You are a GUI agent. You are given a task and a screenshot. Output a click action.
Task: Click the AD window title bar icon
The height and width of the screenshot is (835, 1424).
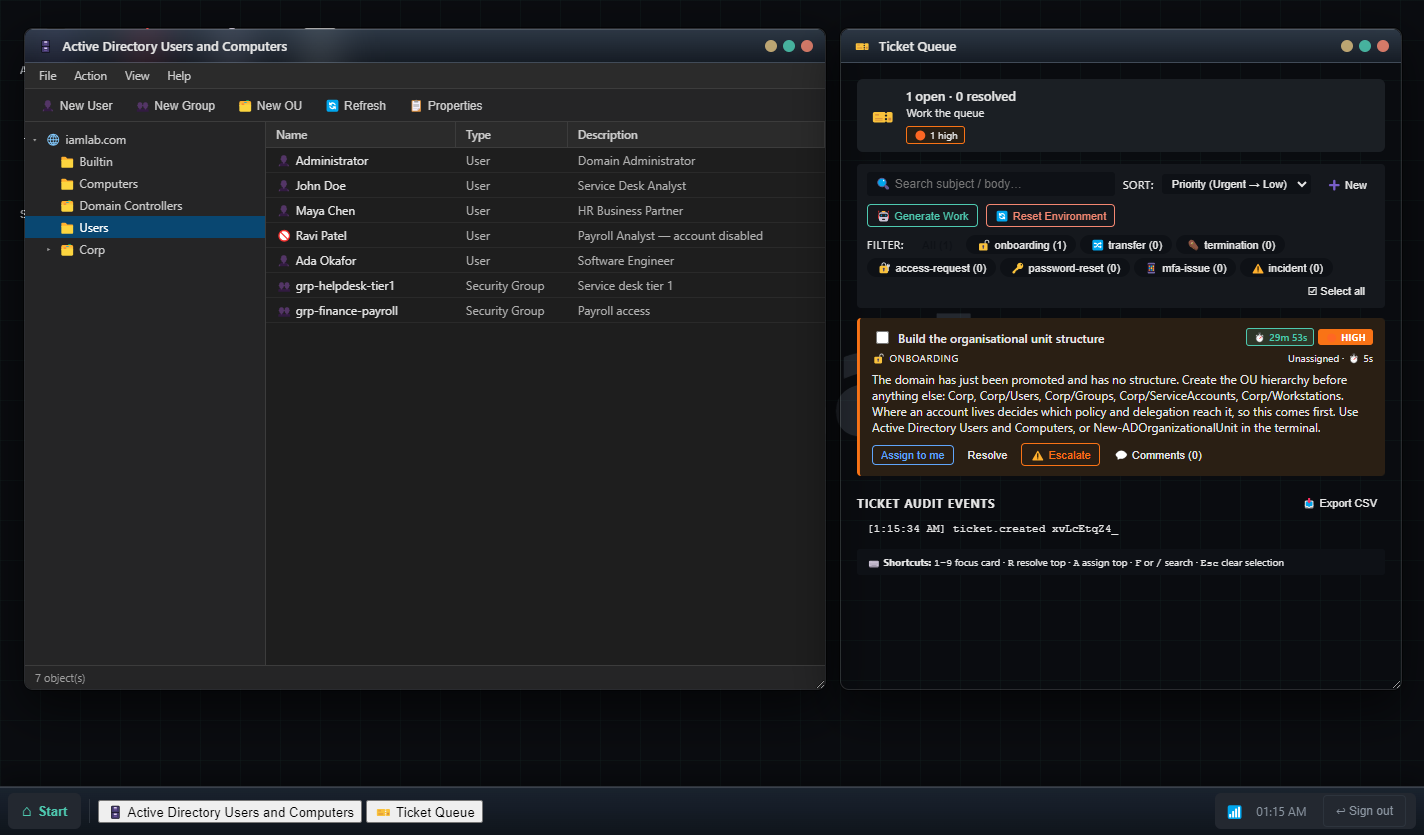point(45,47)
